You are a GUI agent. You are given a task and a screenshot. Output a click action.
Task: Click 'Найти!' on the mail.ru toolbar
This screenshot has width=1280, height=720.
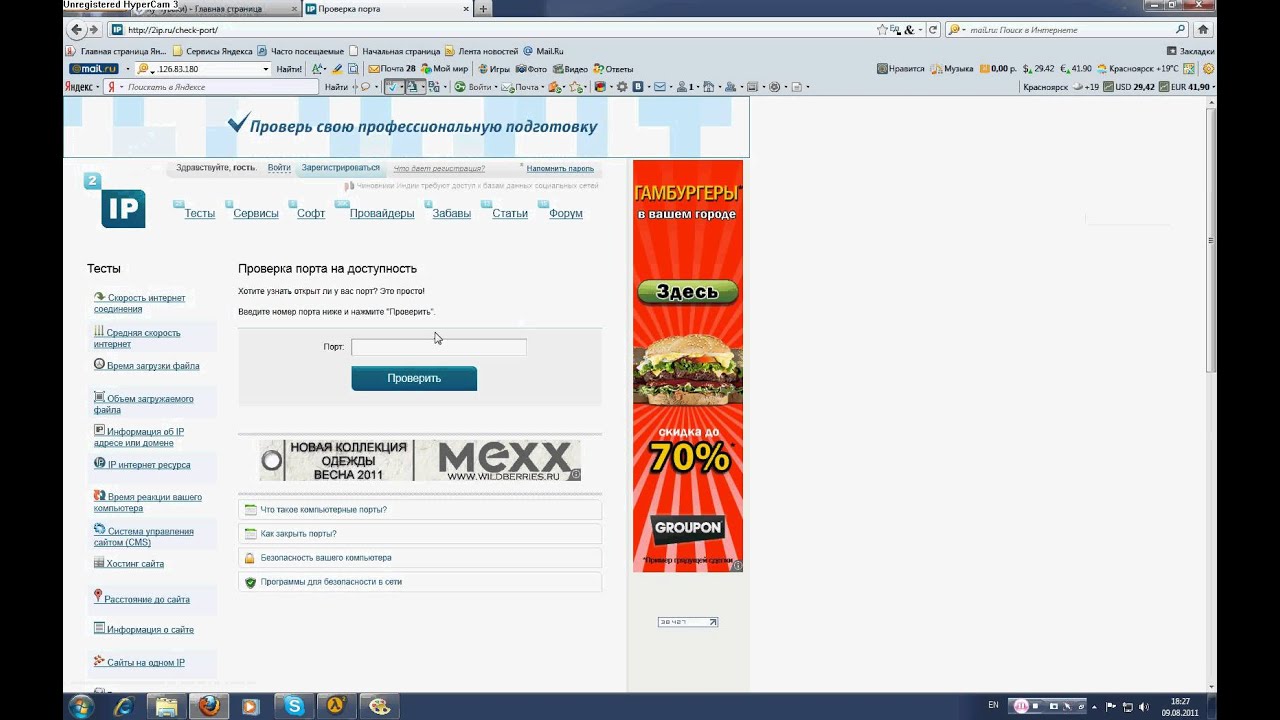tap(289, 69)
